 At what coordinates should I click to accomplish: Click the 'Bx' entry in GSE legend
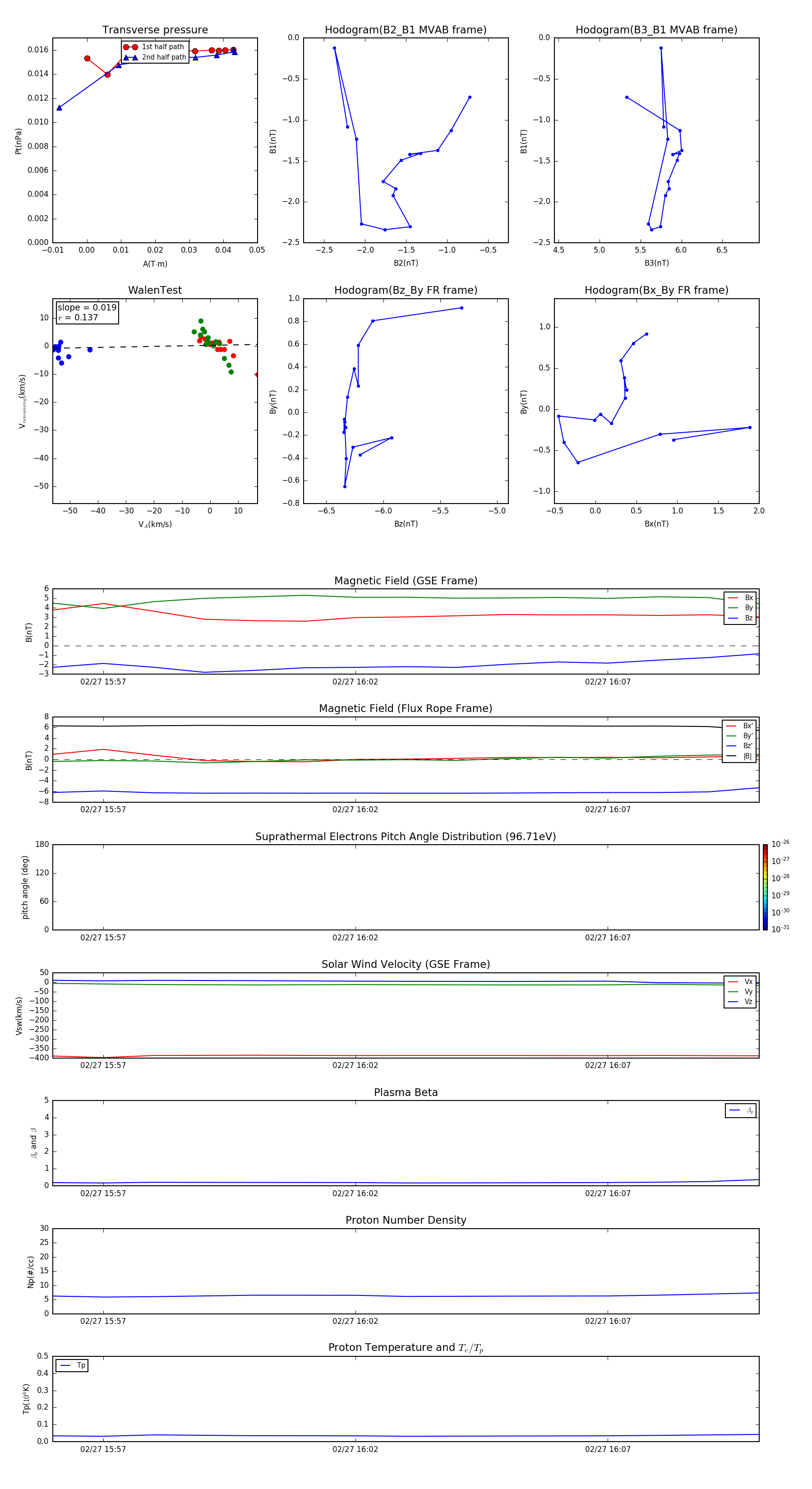(x=740, y=598)
